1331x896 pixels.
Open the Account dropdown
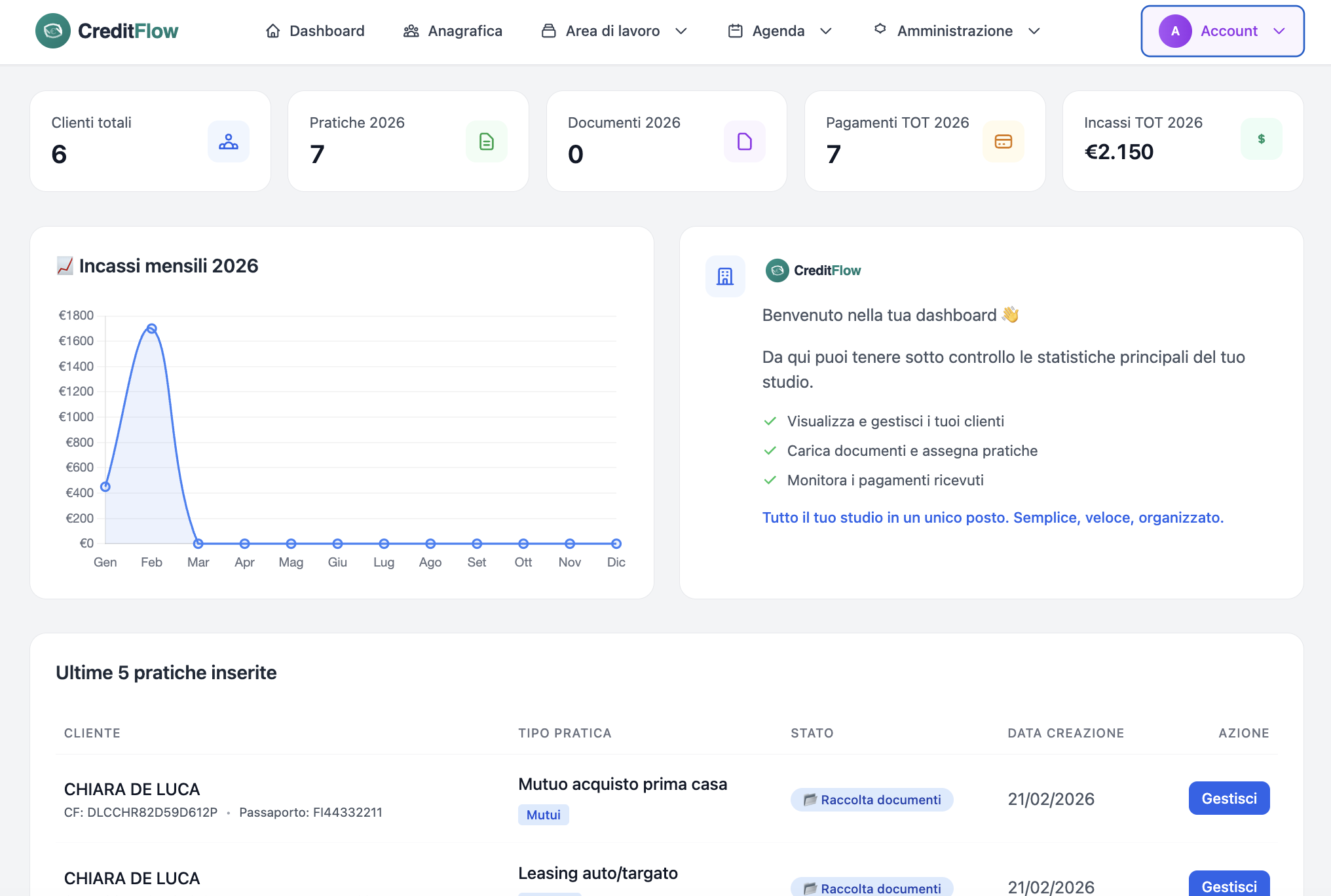coord(1279,31)
